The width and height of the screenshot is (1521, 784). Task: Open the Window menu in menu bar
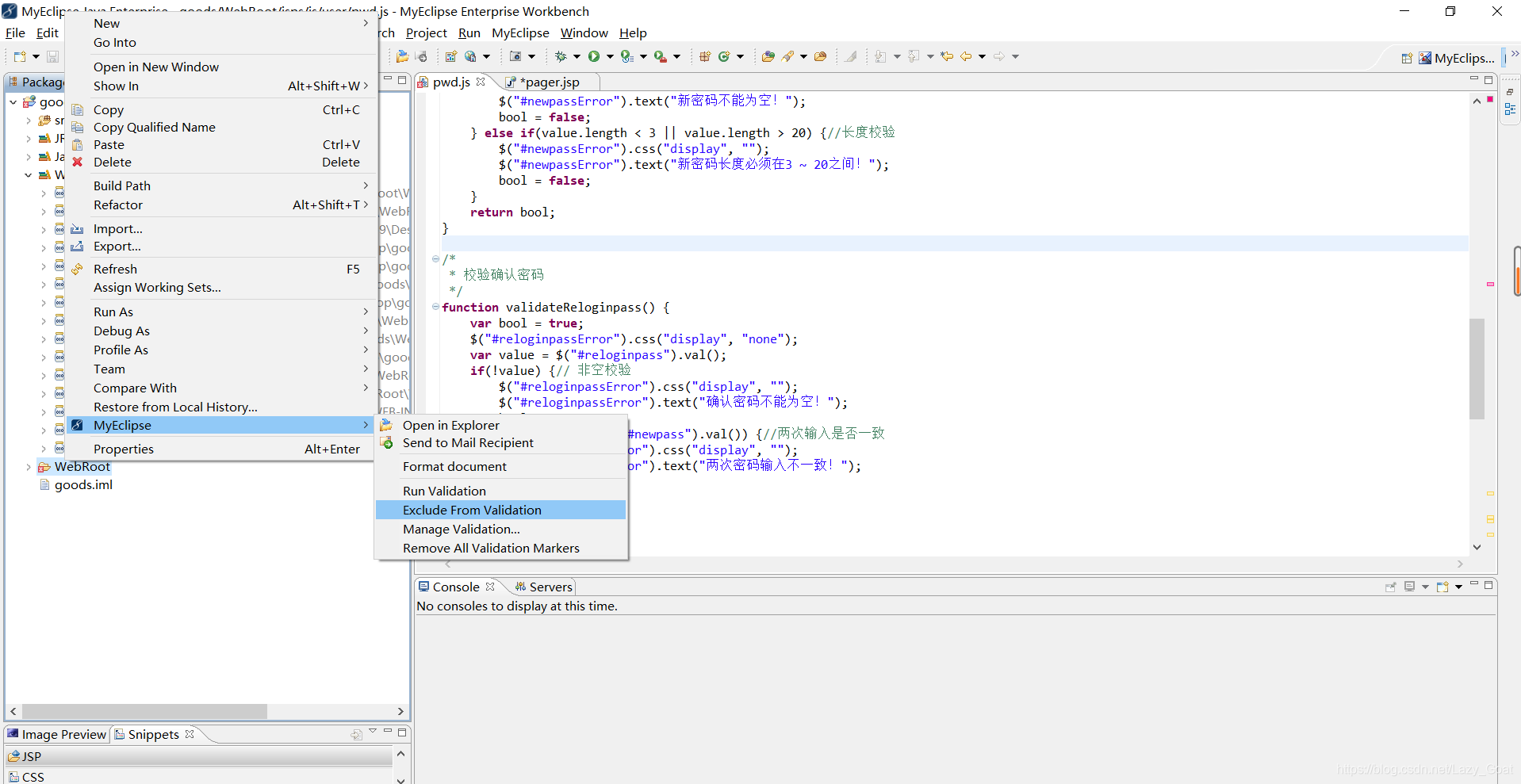click(584, 33)
